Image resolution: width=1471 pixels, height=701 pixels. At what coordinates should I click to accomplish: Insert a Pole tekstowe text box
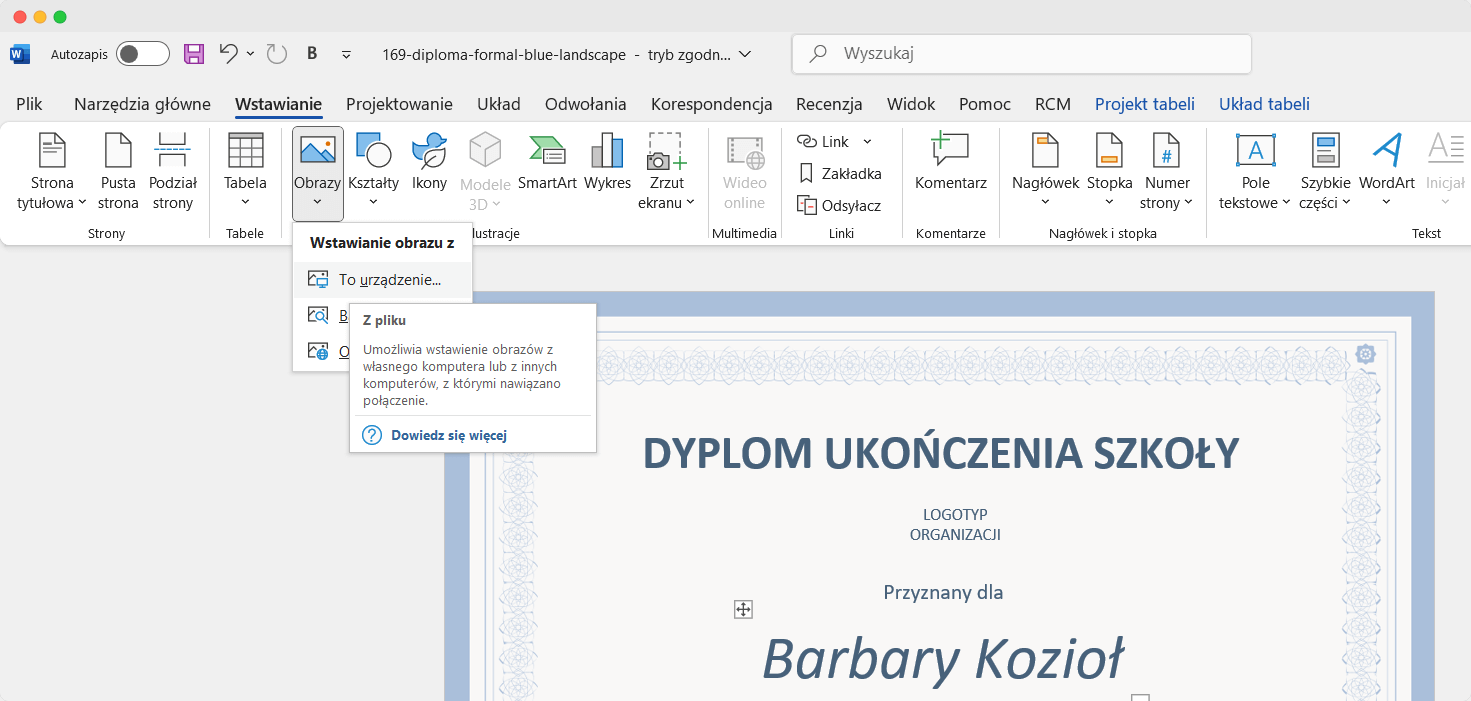(x=1255, y=172)
